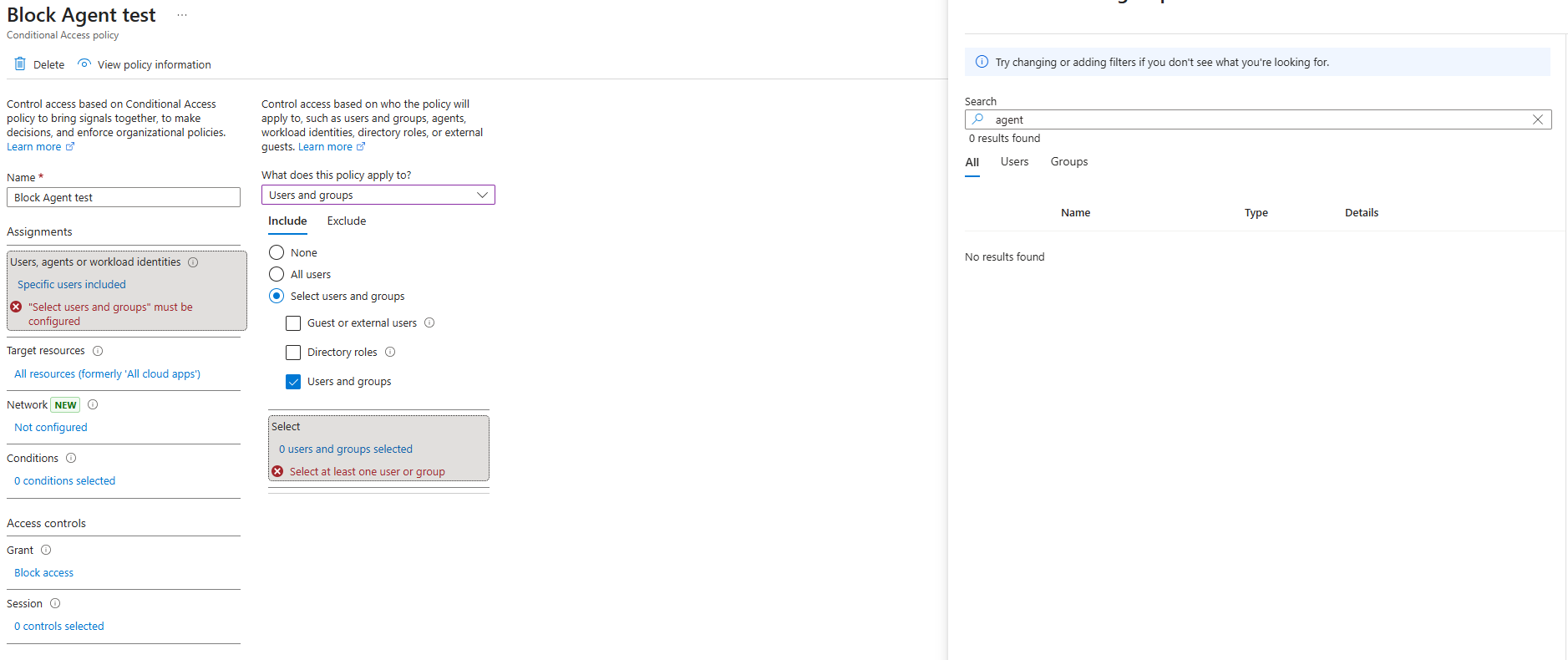Open the ellipsis menu beside policy title
Viewport: 1568px width, 660px height.
tap(182, 15)
